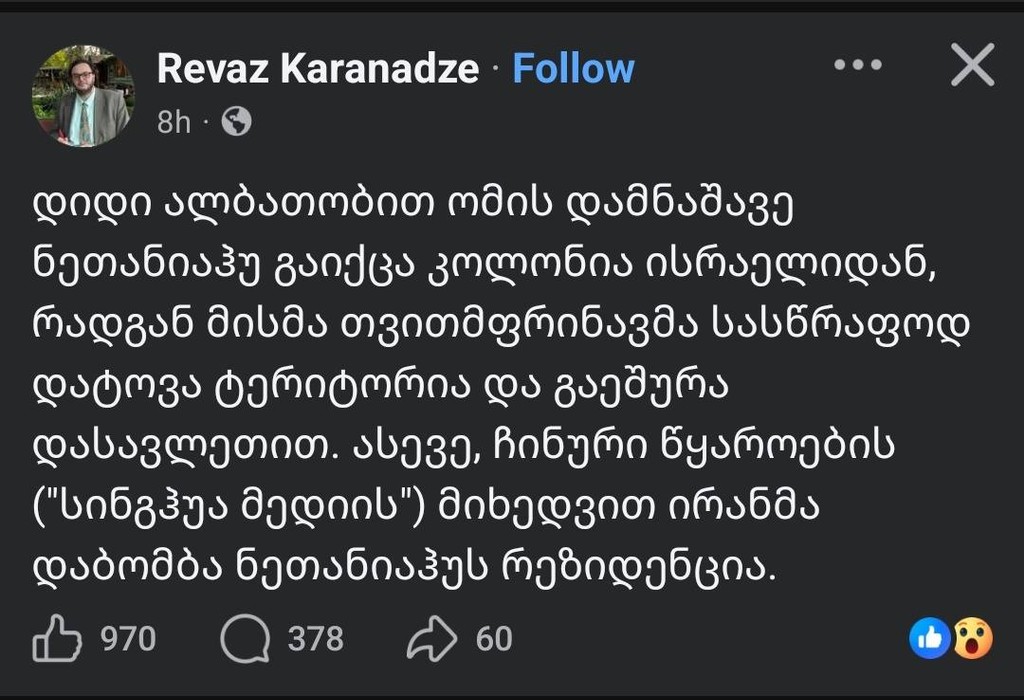The image size is (1024, 700).
Task: Click the 378 comments count
Action: [315, 638]
